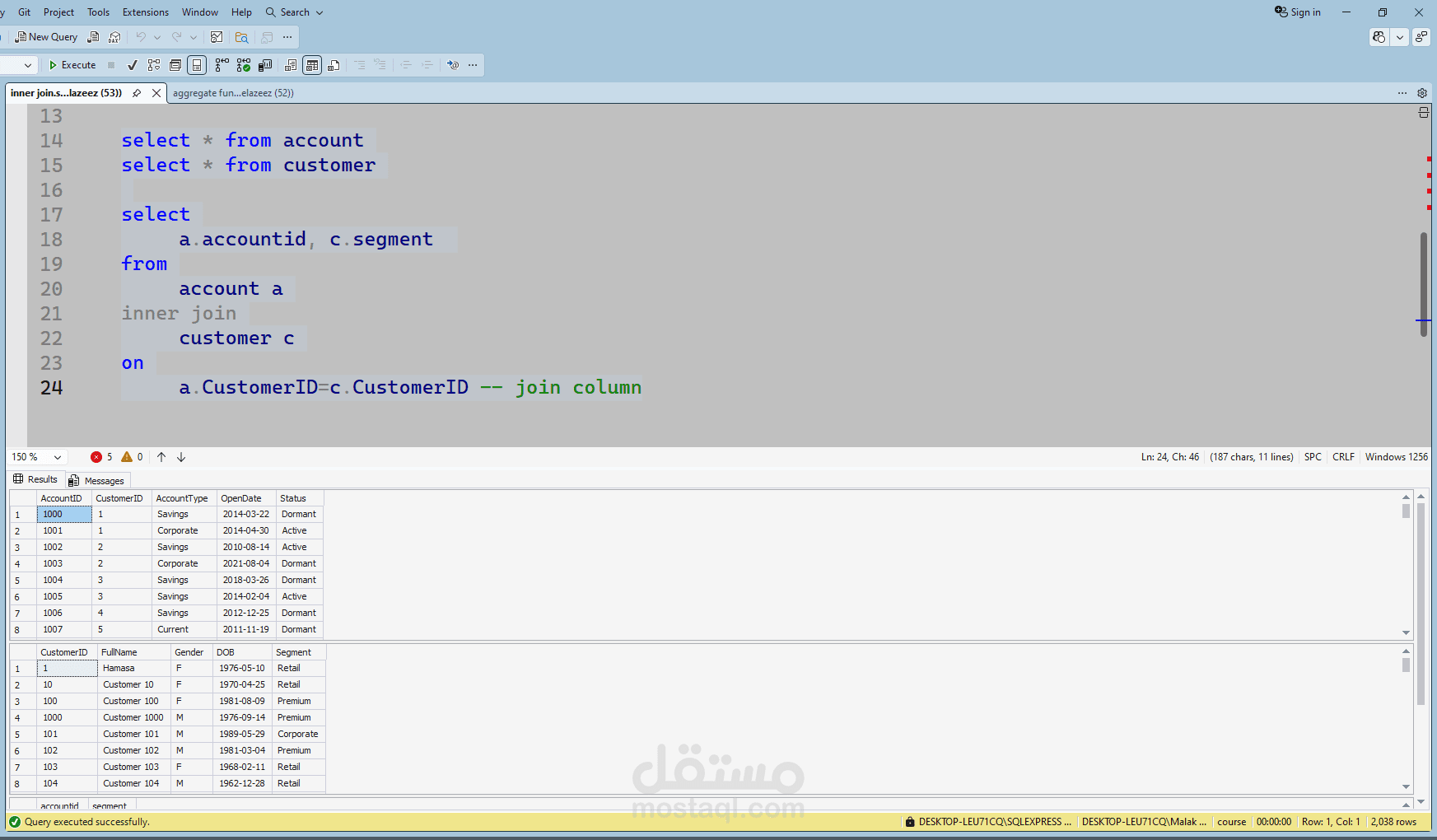Open the document tabs list ellipsis
This screenshot has width=1437, height=840.
1402,93
